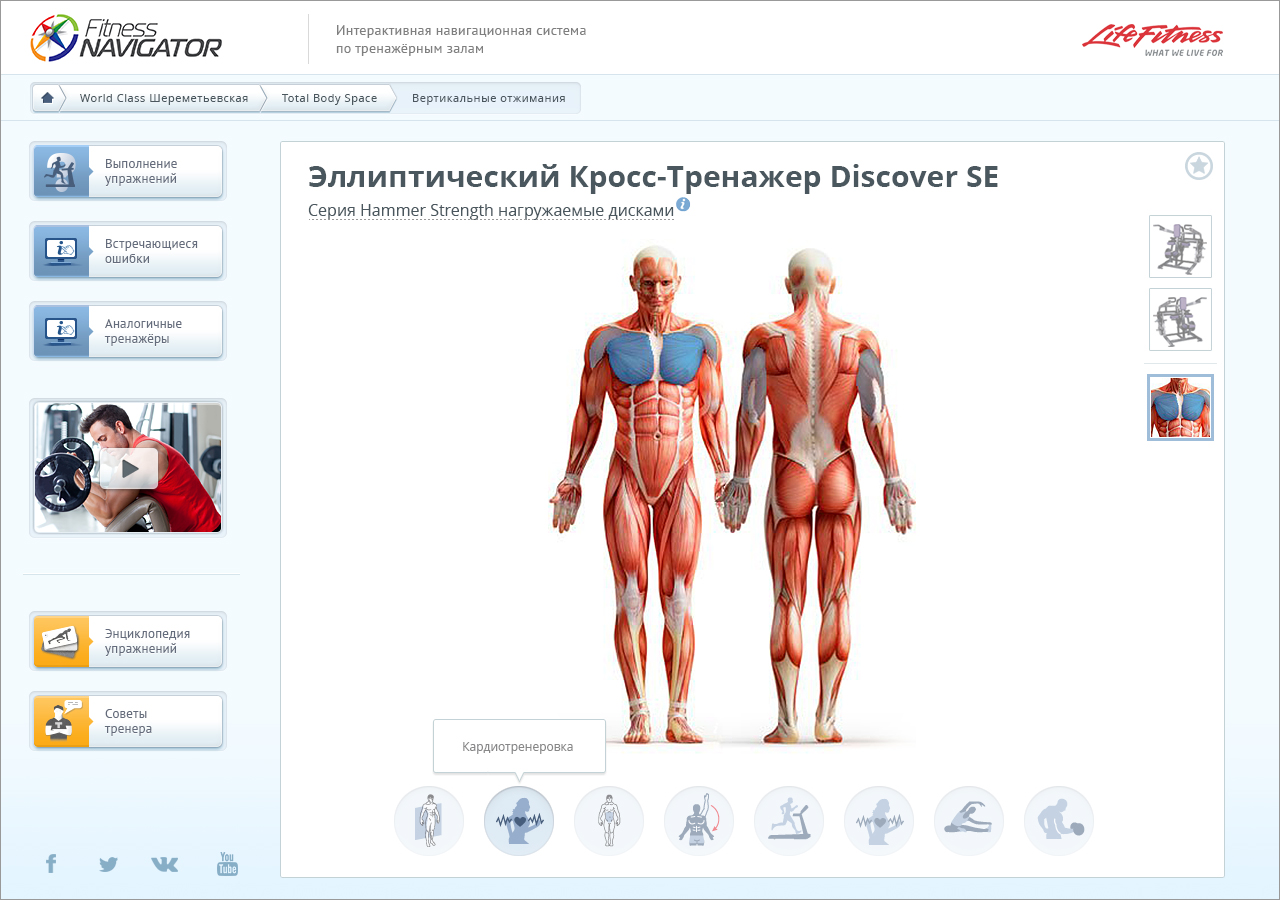Go to the home breadcrumb icon
This screenshot has height=900, width=1280.
[x=47, y=98]
